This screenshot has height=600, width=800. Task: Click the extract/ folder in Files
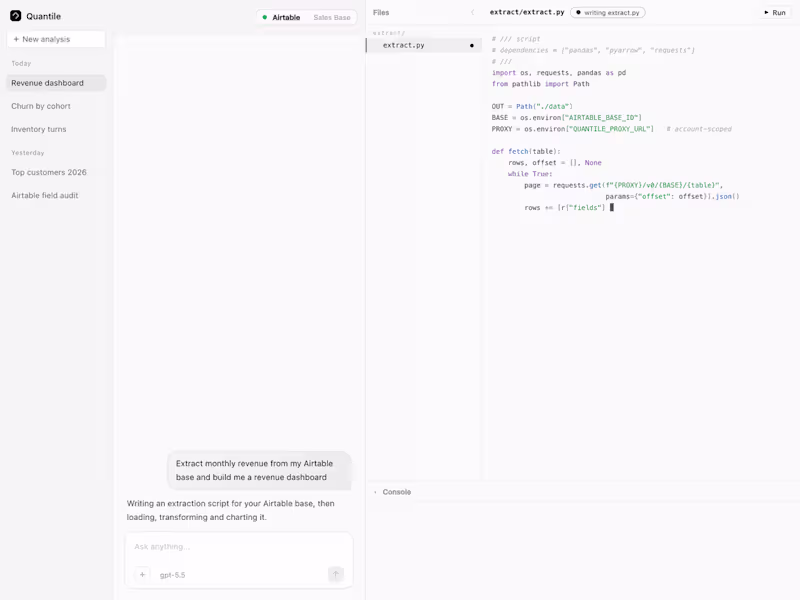pos(389,33)
